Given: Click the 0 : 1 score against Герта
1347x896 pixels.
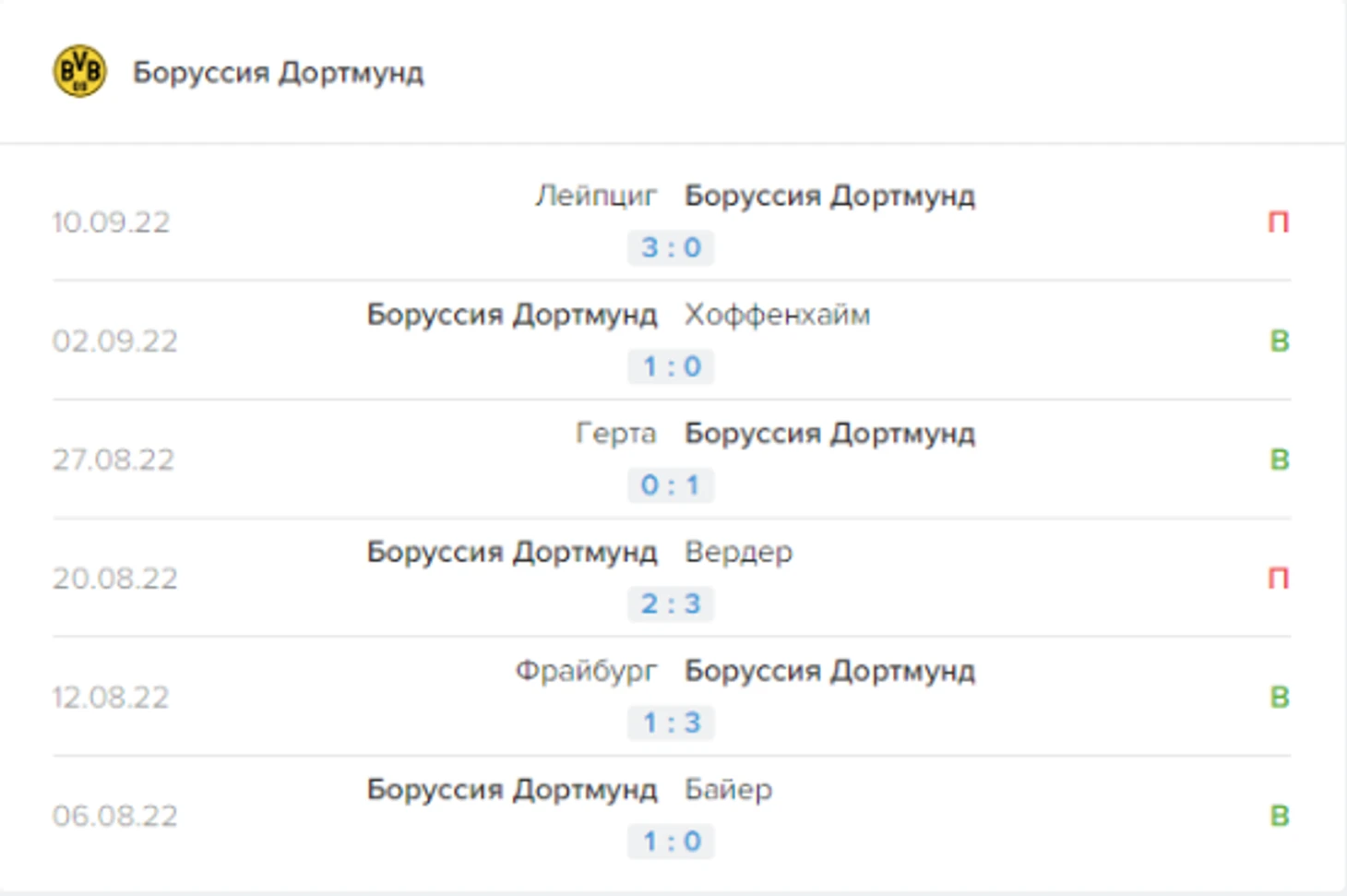Looking at the screenshot, I should (671, 484).
